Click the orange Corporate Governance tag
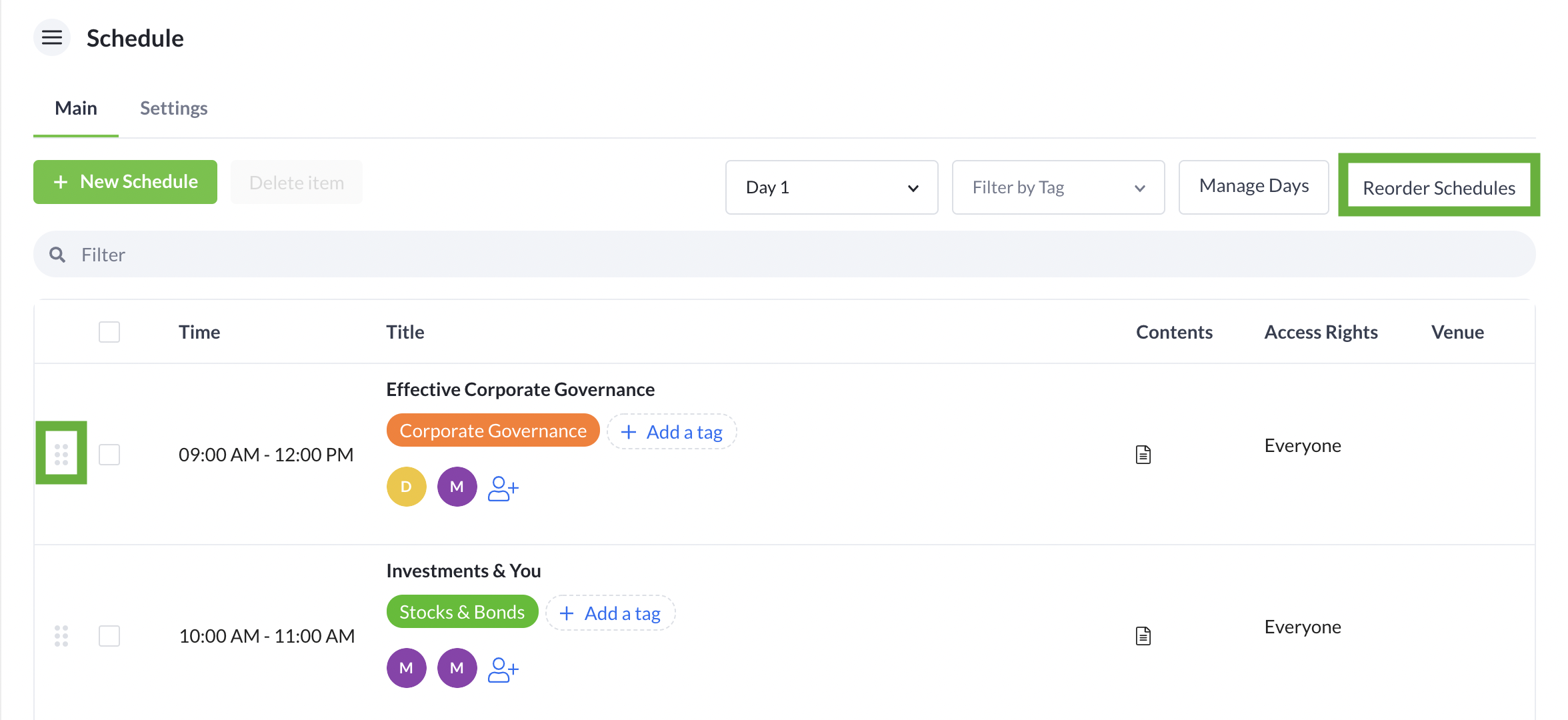The width and height of the screenshot is (1568, 720). point(493,431)
